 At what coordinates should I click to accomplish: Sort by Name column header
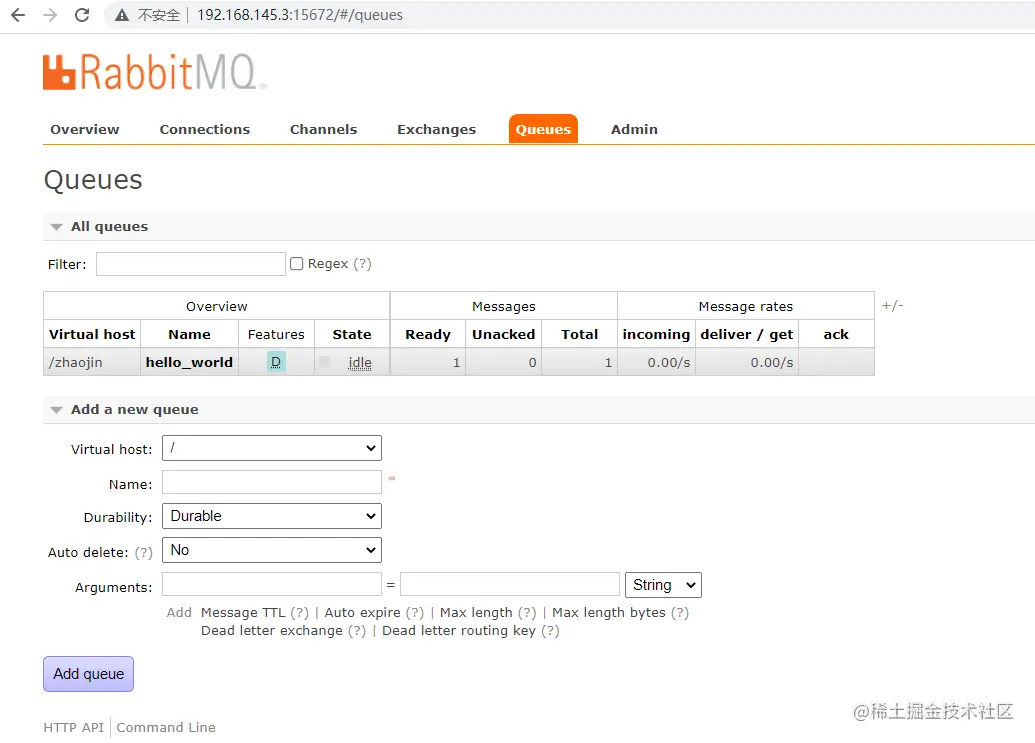click(x=189, y=335)
